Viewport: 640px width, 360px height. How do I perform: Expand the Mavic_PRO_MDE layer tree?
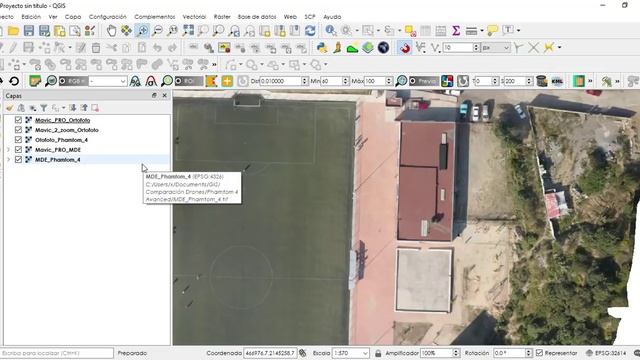point(8,150)
